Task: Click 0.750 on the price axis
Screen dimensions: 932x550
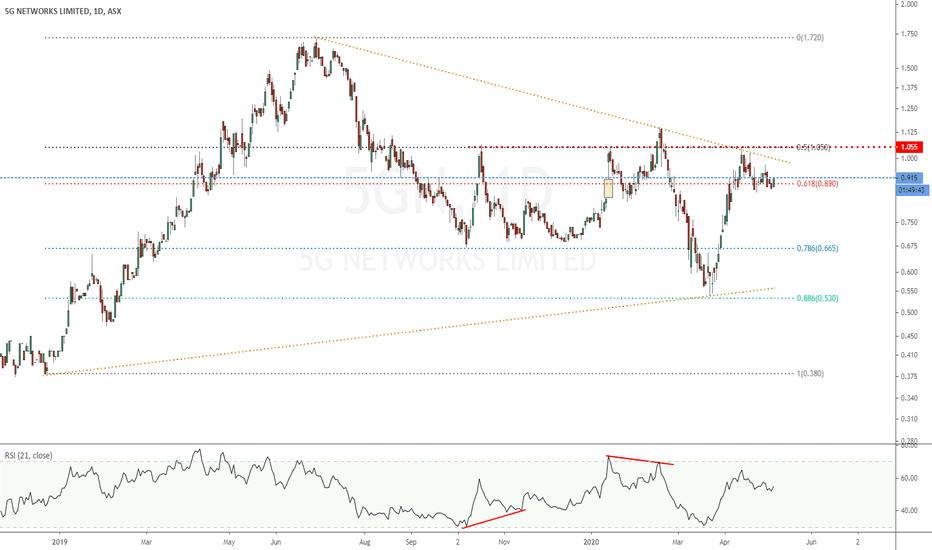Action: coord(909,222)
